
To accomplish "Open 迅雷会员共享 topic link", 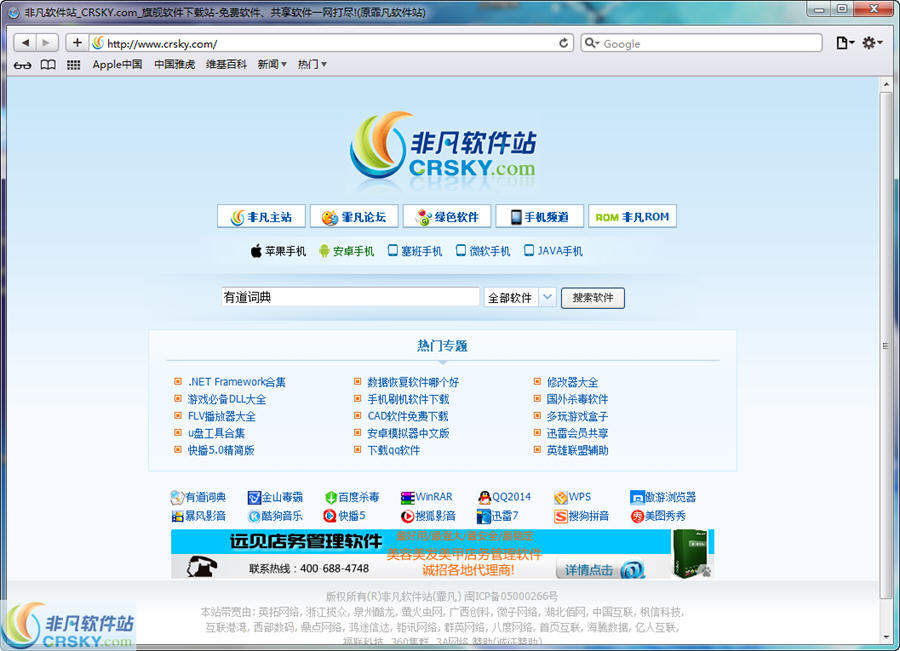I will [577, 433].
